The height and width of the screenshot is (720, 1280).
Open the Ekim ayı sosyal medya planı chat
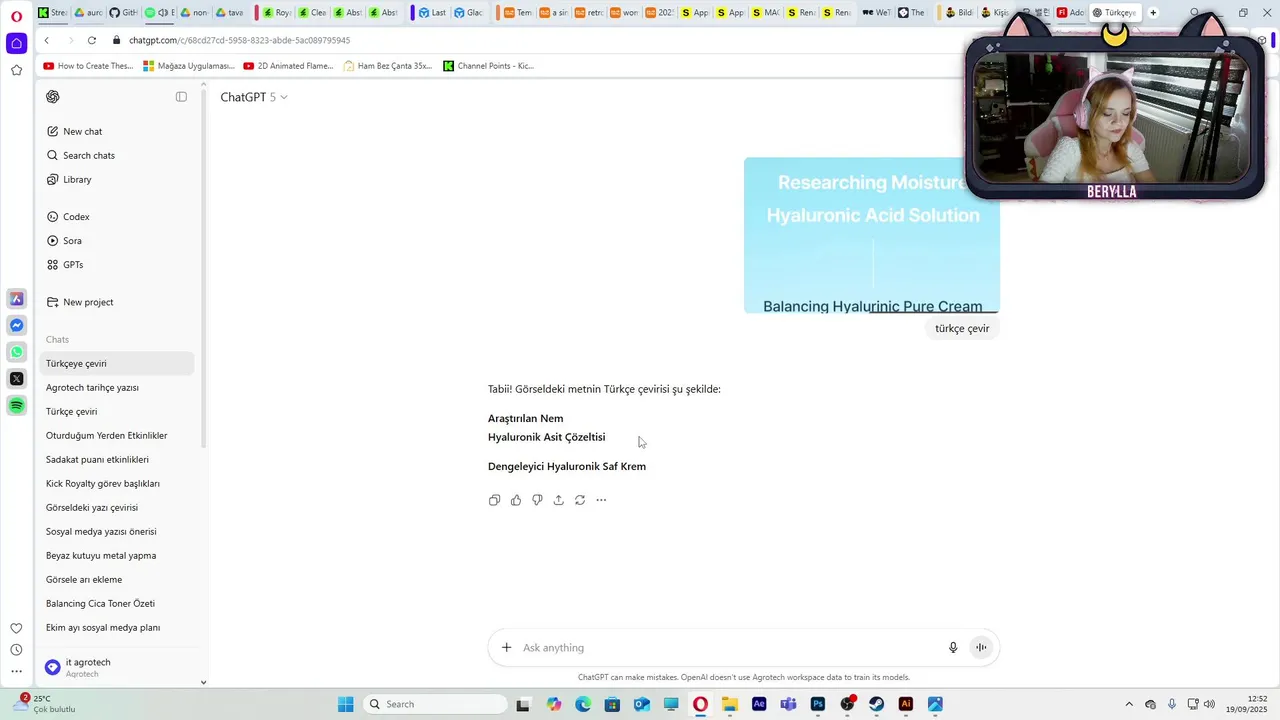pyautogui.click(x=117, y=628)
